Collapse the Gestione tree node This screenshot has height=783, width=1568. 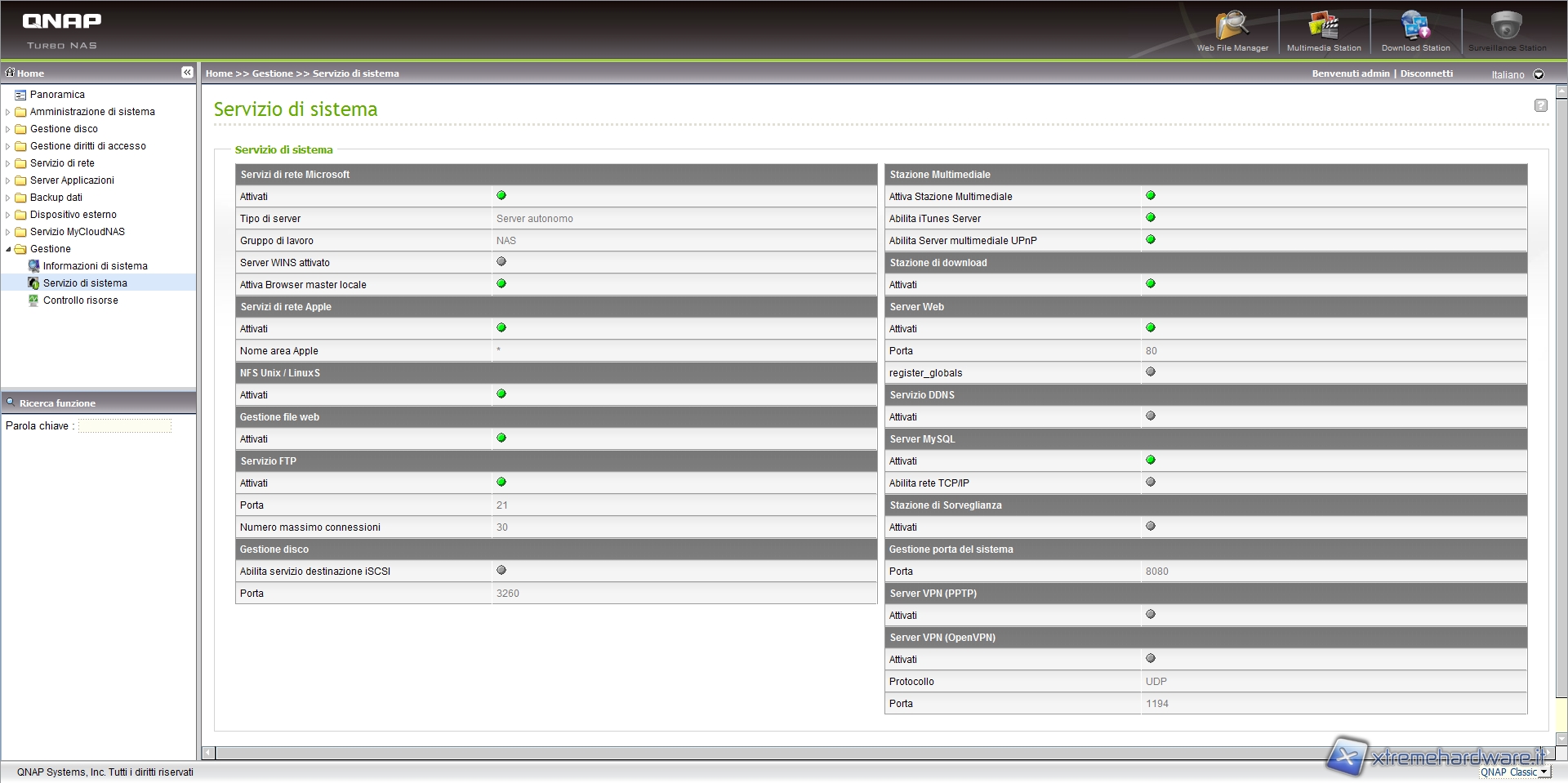pyautogui.click(x=8, y=249)
